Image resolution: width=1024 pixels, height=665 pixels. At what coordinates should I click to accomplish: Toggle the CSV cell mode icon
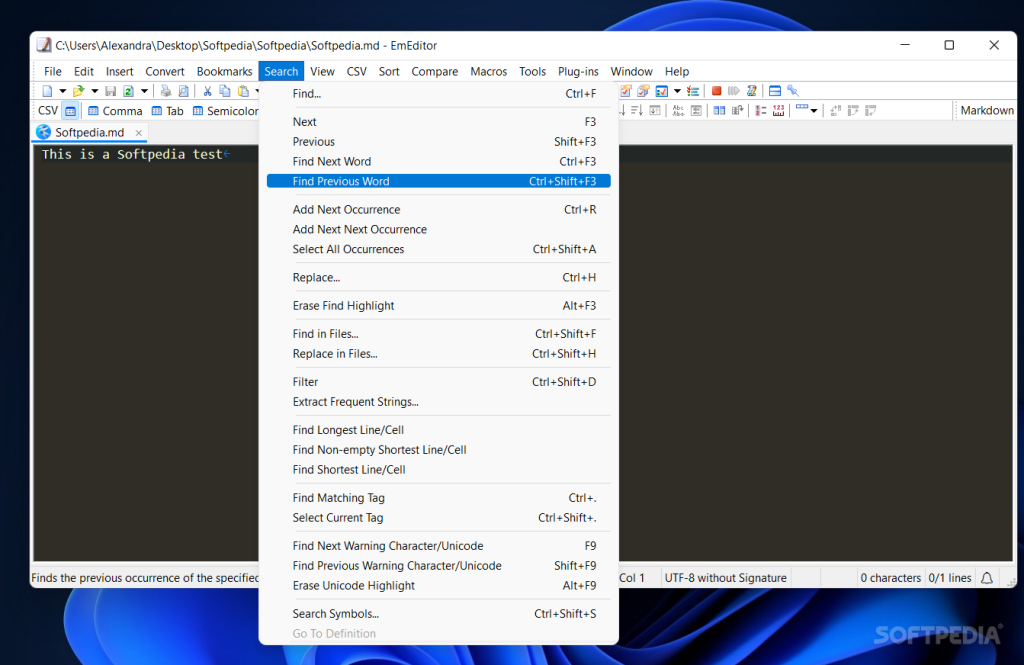click(71, 111)
